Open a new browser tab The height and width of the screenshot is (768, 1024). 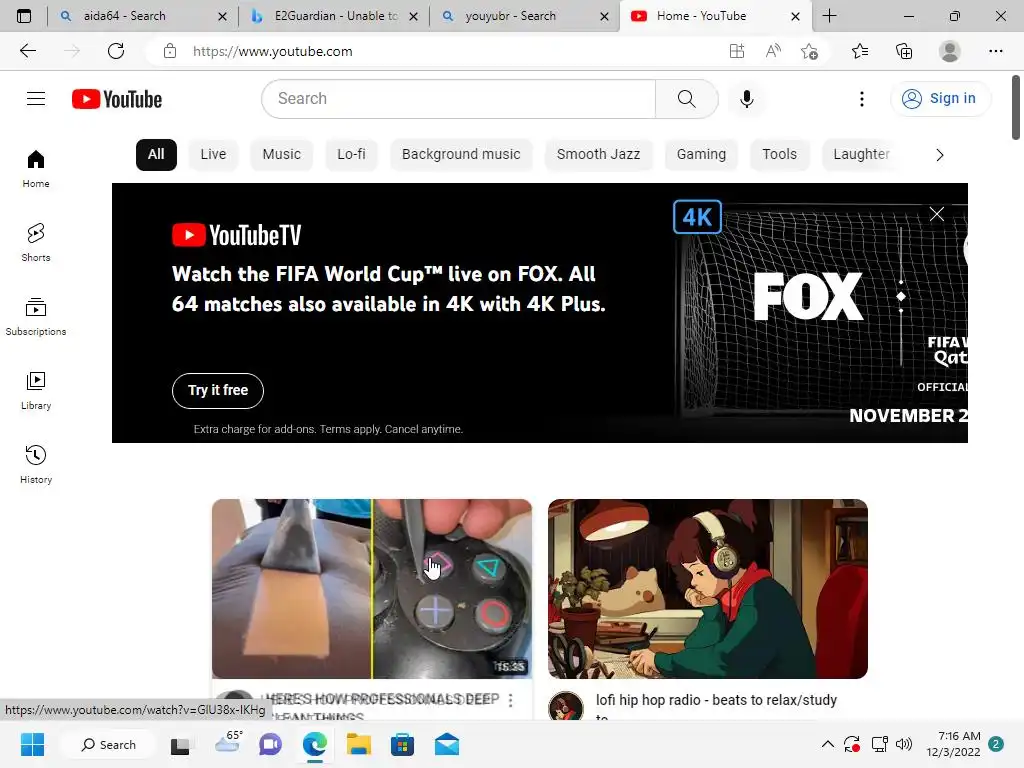[829, 16]
